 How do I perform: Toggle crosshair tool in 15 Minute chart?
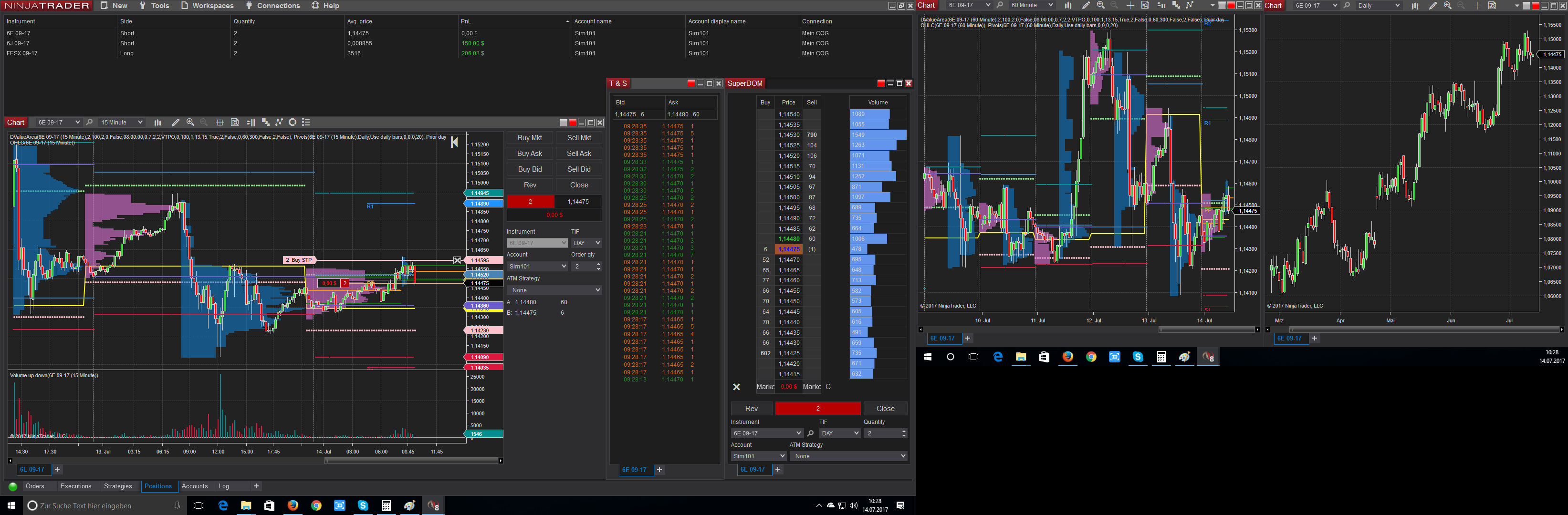tap(220, 122)
